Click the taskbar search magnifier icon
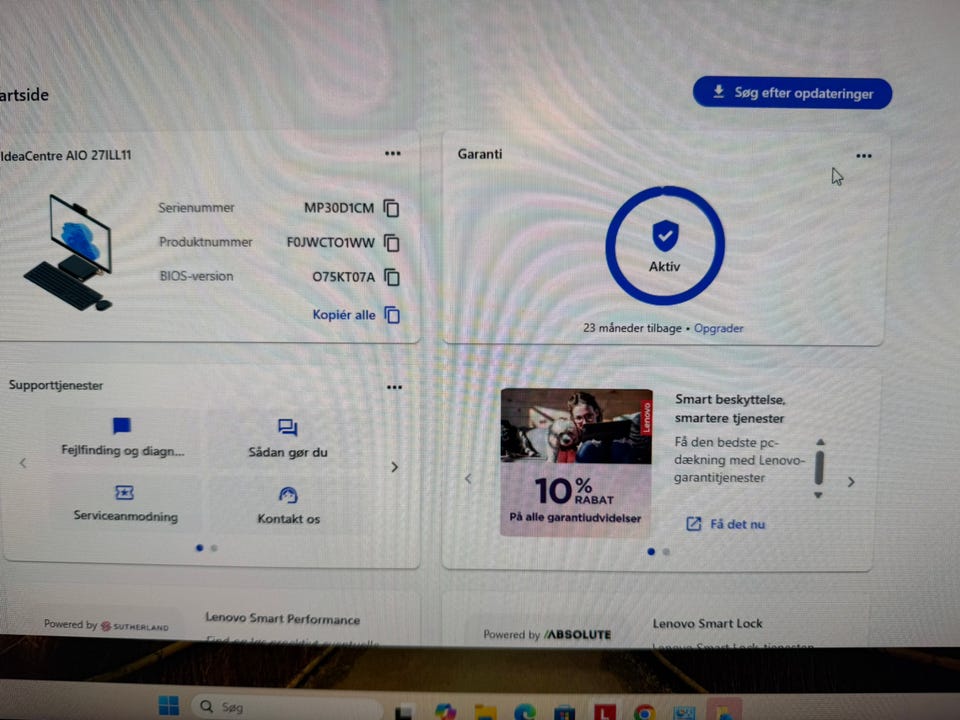The height and width of the screenshot is (720, 960). pos(207,707)
